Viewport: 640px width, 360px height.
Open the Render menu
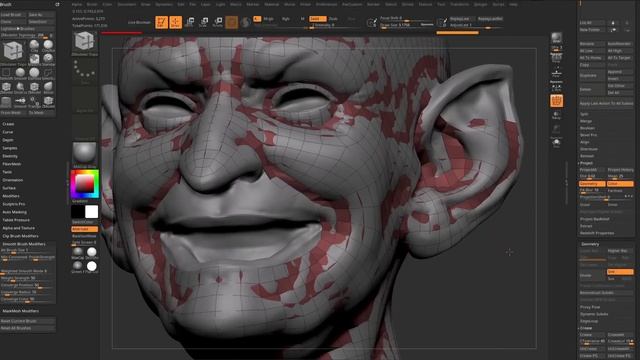373,4
